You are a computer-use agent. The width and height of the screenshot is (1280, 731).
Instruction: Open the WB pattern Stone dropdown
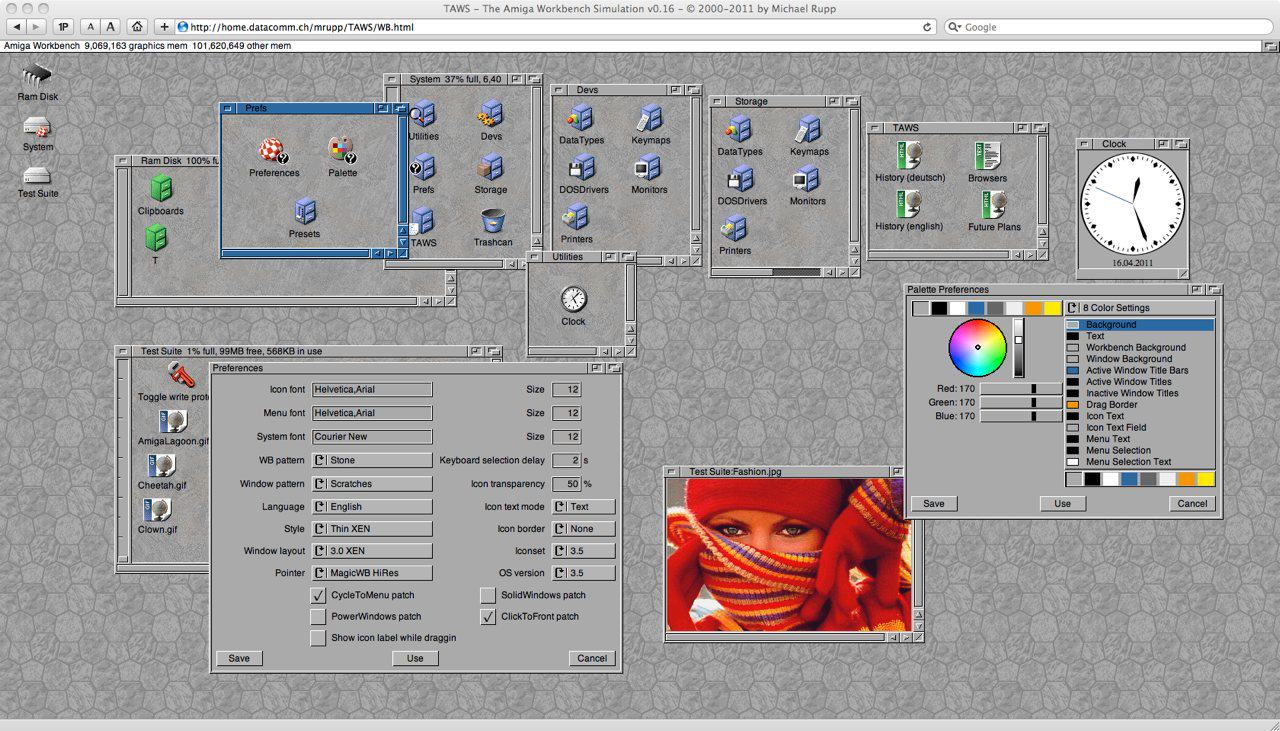pos(372,461)
